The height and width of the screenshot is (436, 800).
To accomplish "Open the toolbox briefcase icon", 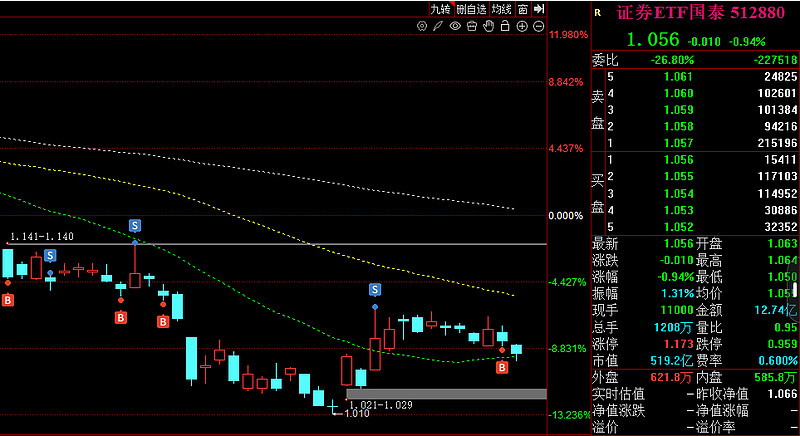I will (472, 26).
